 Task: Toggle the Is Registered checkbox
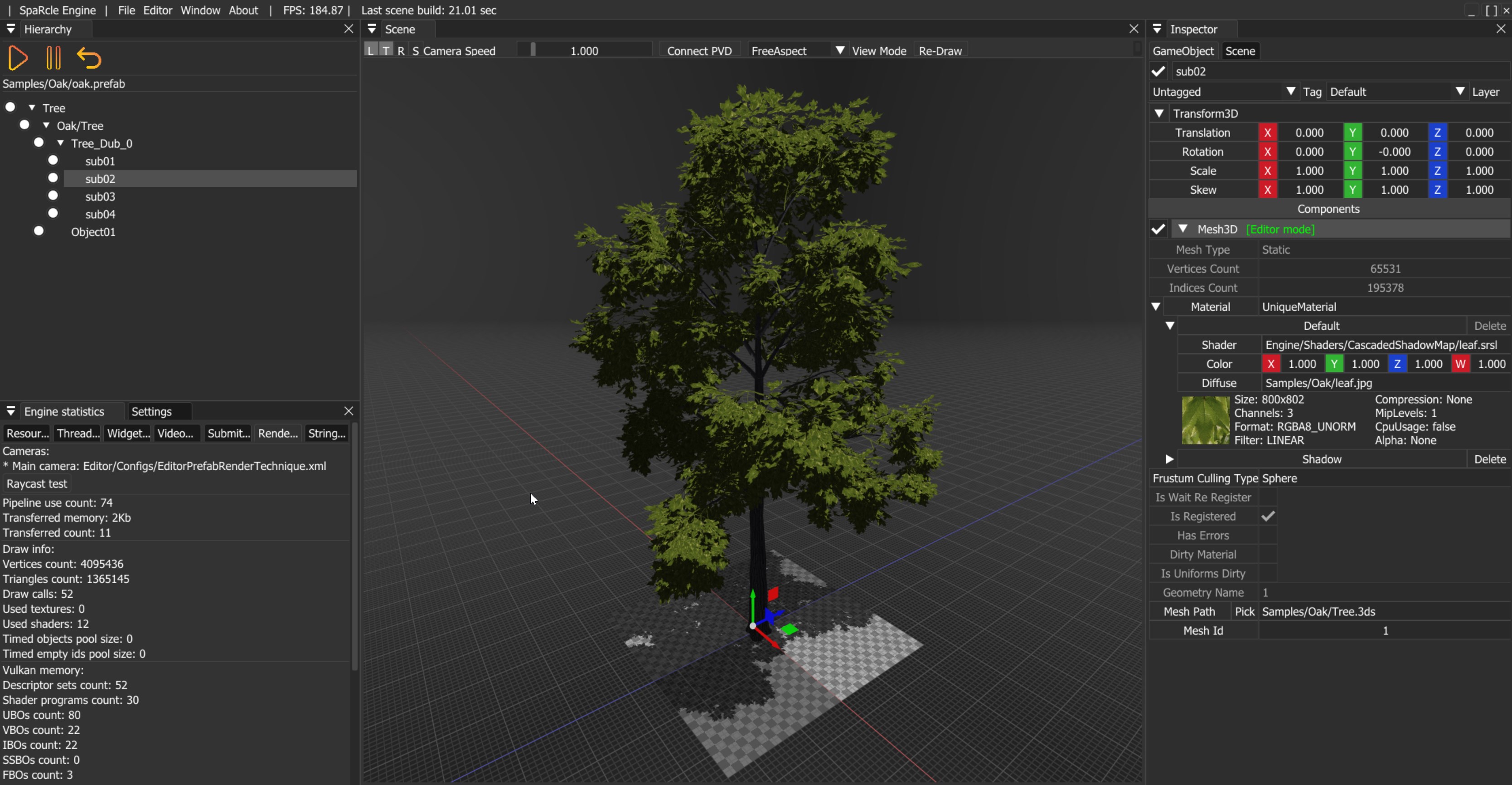pos(1268,516)
